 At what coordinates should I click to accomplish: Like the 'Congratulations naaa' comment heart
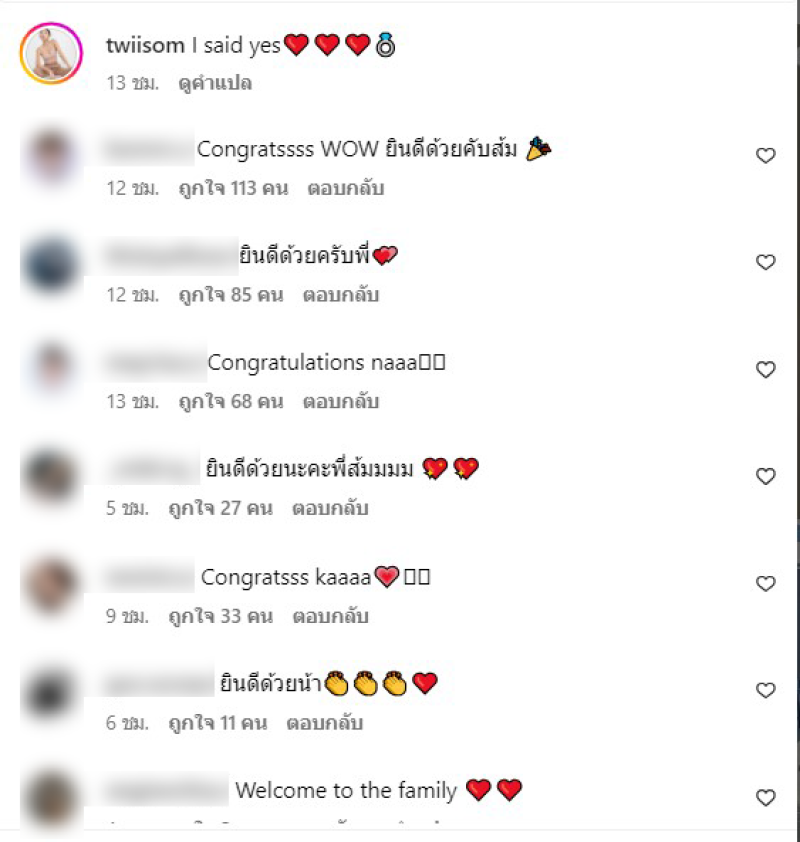(x=766, y=369)
